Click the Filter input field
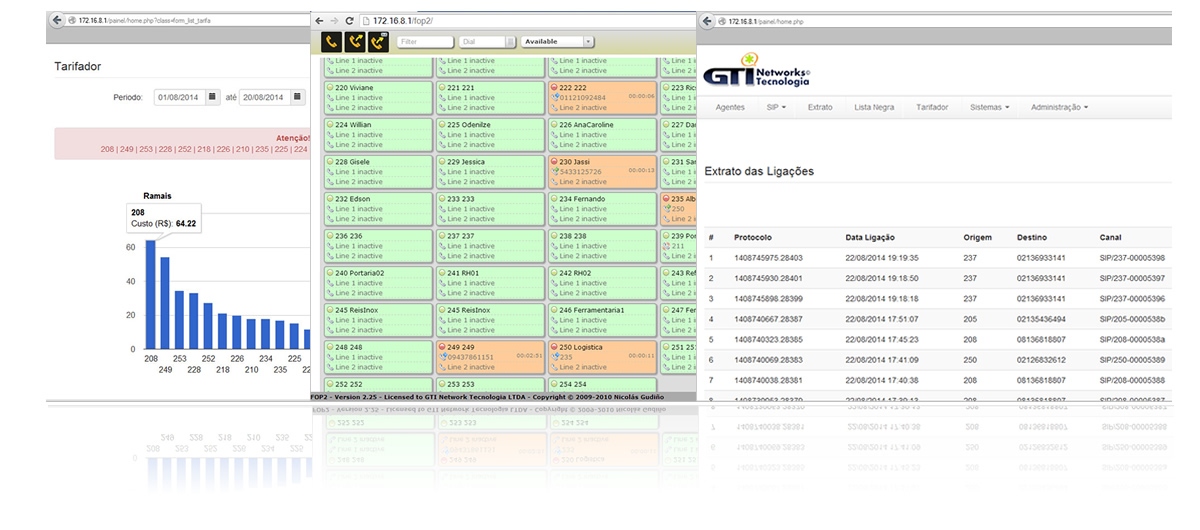Image resolution: width=1200 pixels, height=530 pixels. (x=425, y=42)
